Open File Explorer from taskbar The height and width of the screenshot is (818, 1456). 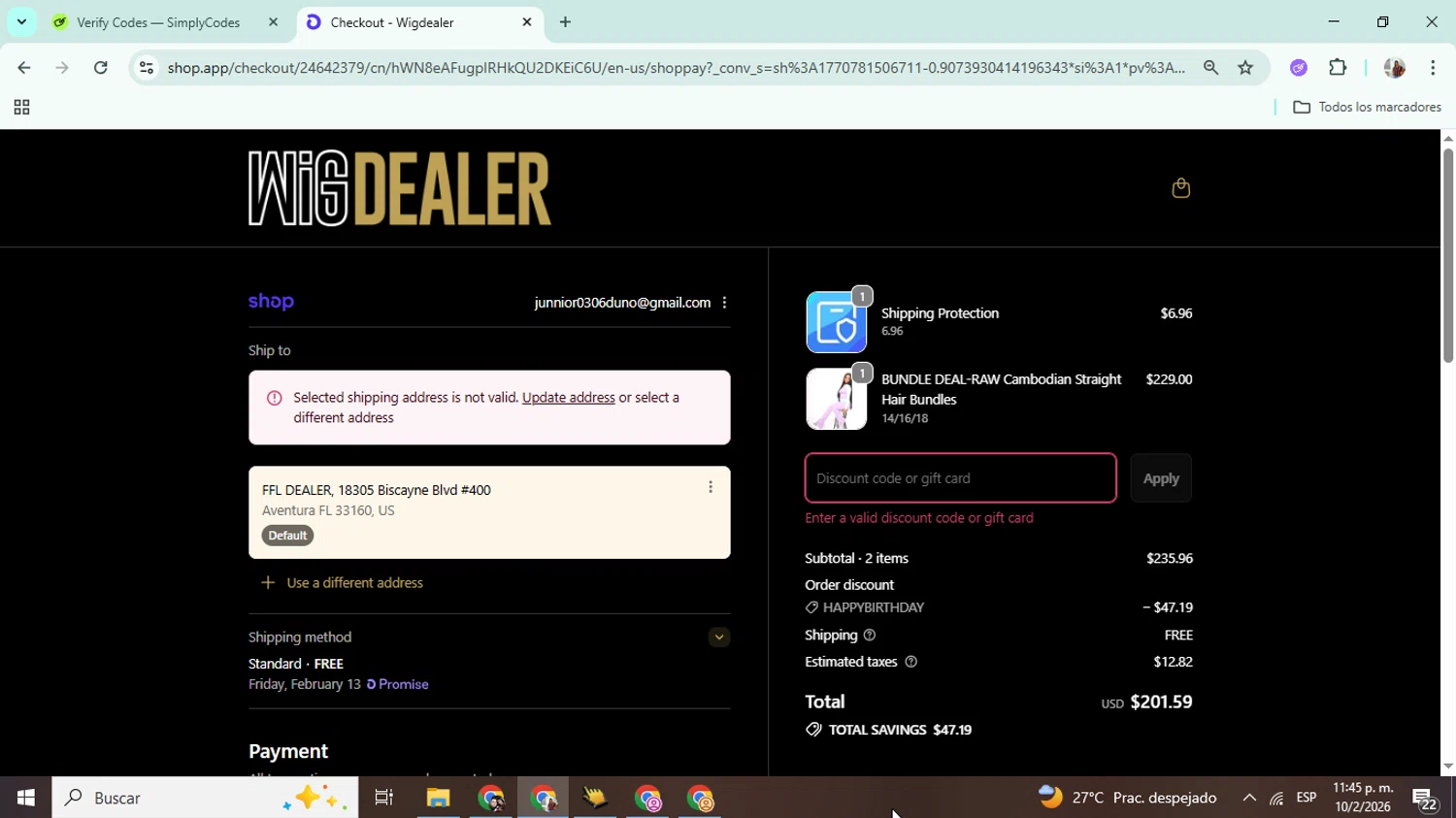coord(438,798)
